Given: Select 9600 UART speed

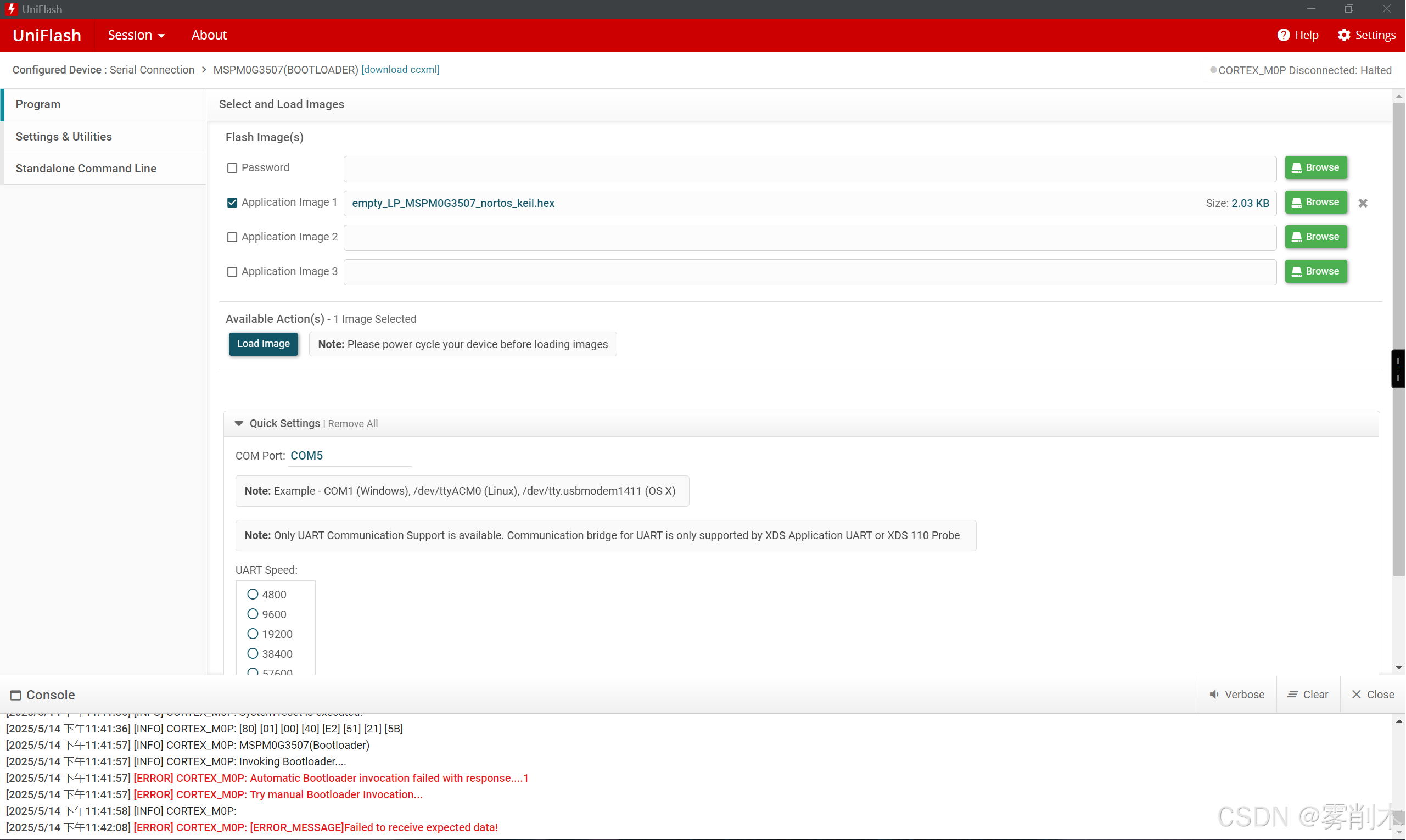Looking at the screenshot, I should pyautogui.click(x=253, y=614).
